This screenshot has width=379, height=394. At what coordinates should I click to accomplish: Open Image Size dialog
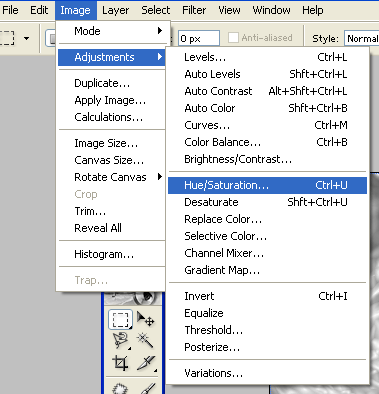[x=112, y=143]
